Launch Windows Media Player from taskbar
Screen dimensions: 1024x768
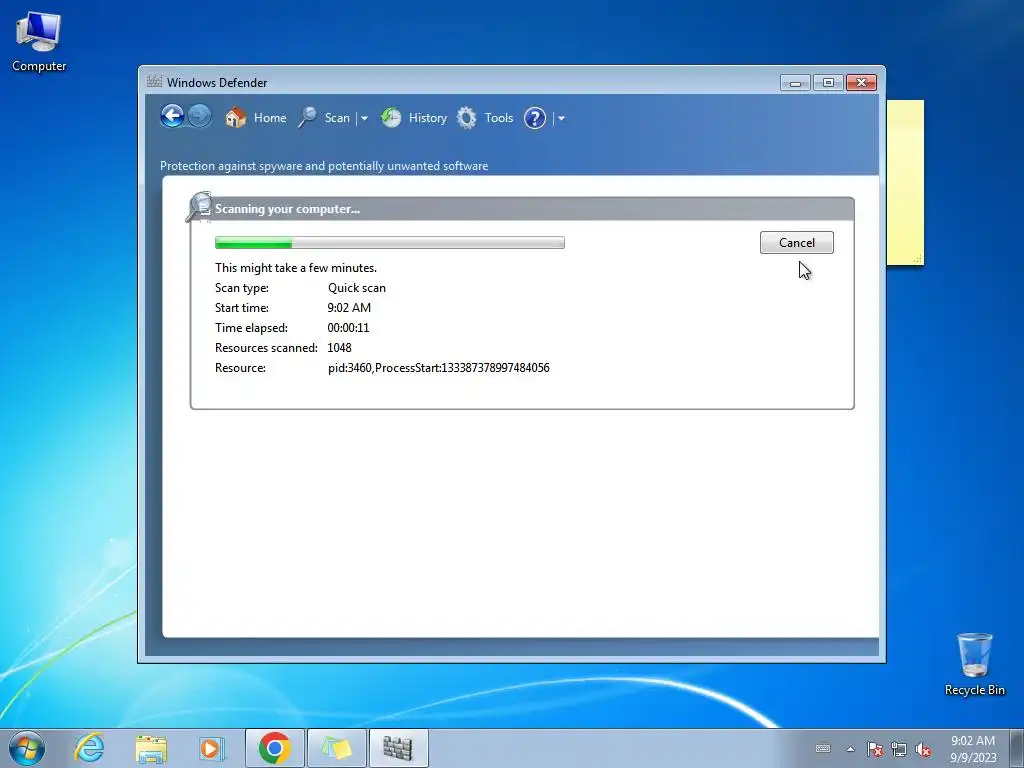212,748
